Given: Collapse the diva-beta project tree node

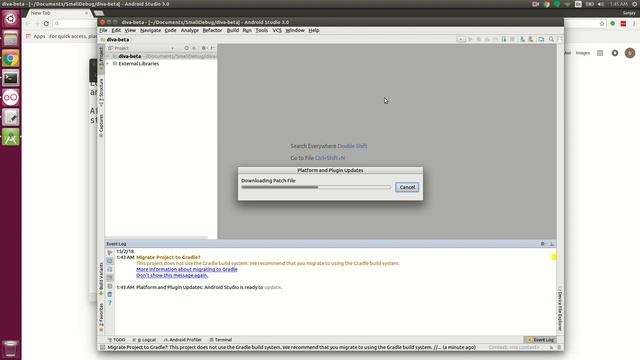Looking at the screenshot, I should point(108,56).
